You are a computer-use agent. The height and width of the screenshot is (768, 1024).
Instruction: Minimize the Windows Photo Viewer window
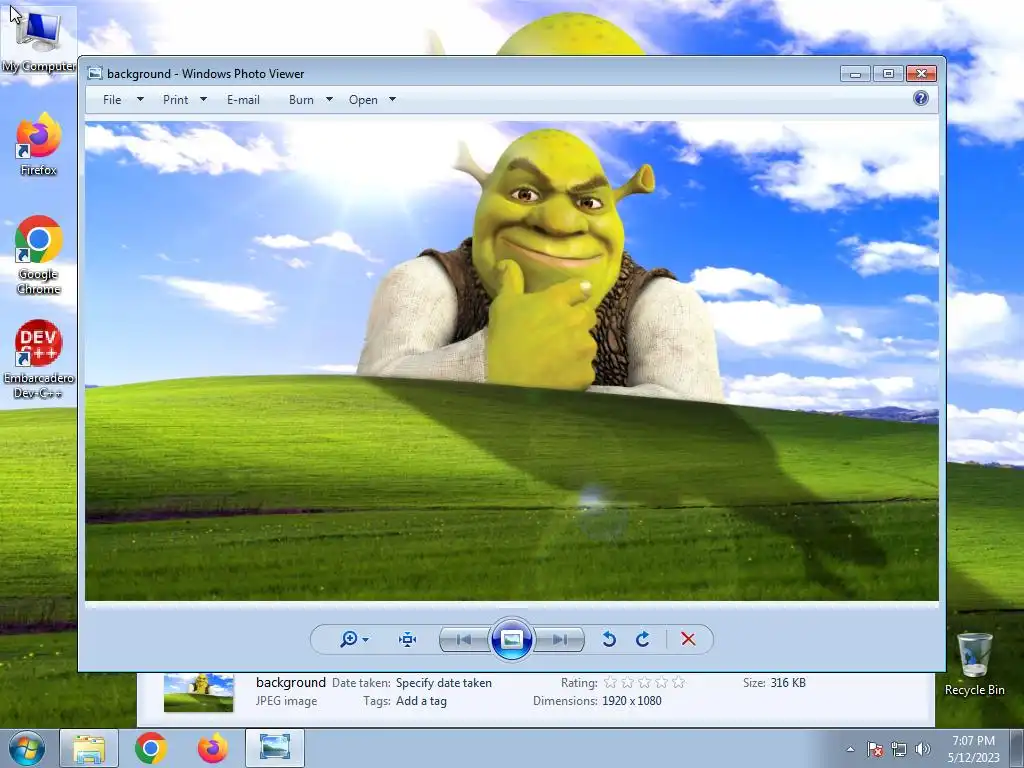pos(856,74)
